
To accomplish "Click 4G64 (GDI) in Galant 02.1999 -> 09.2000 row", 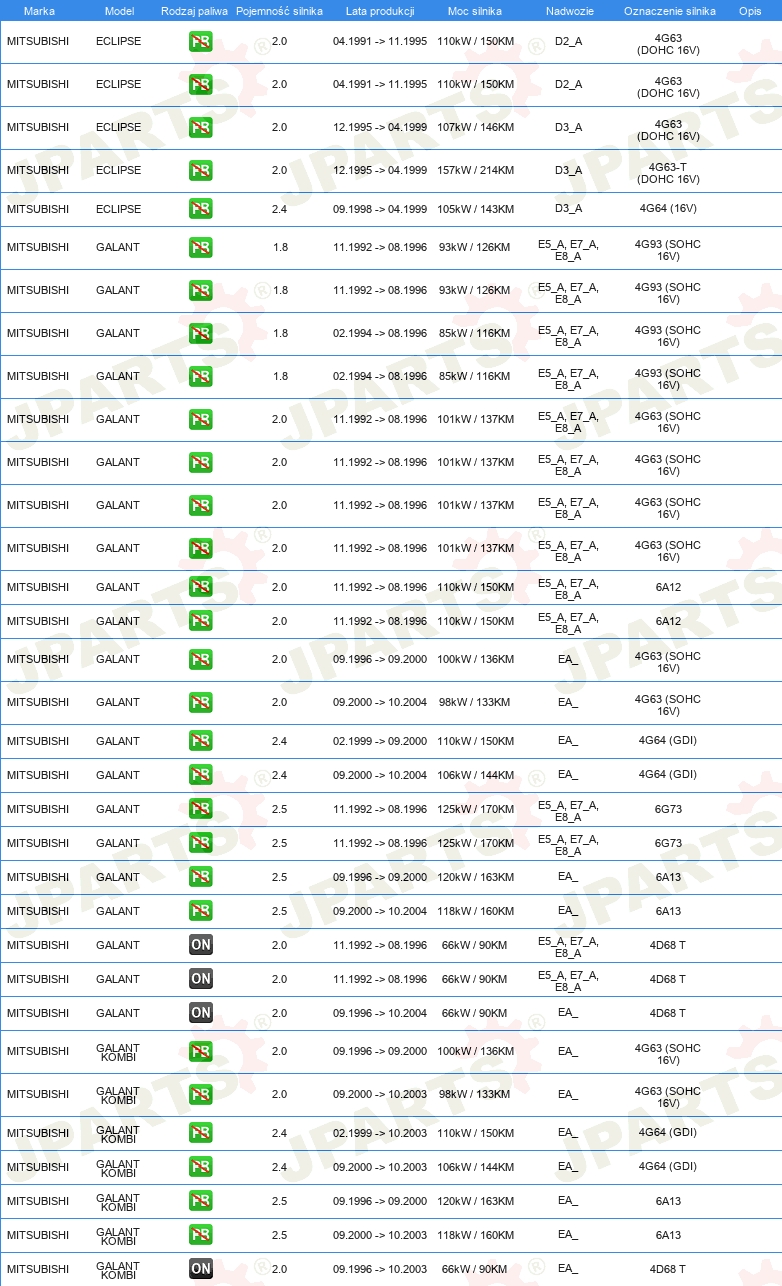I will pos(668,741).
